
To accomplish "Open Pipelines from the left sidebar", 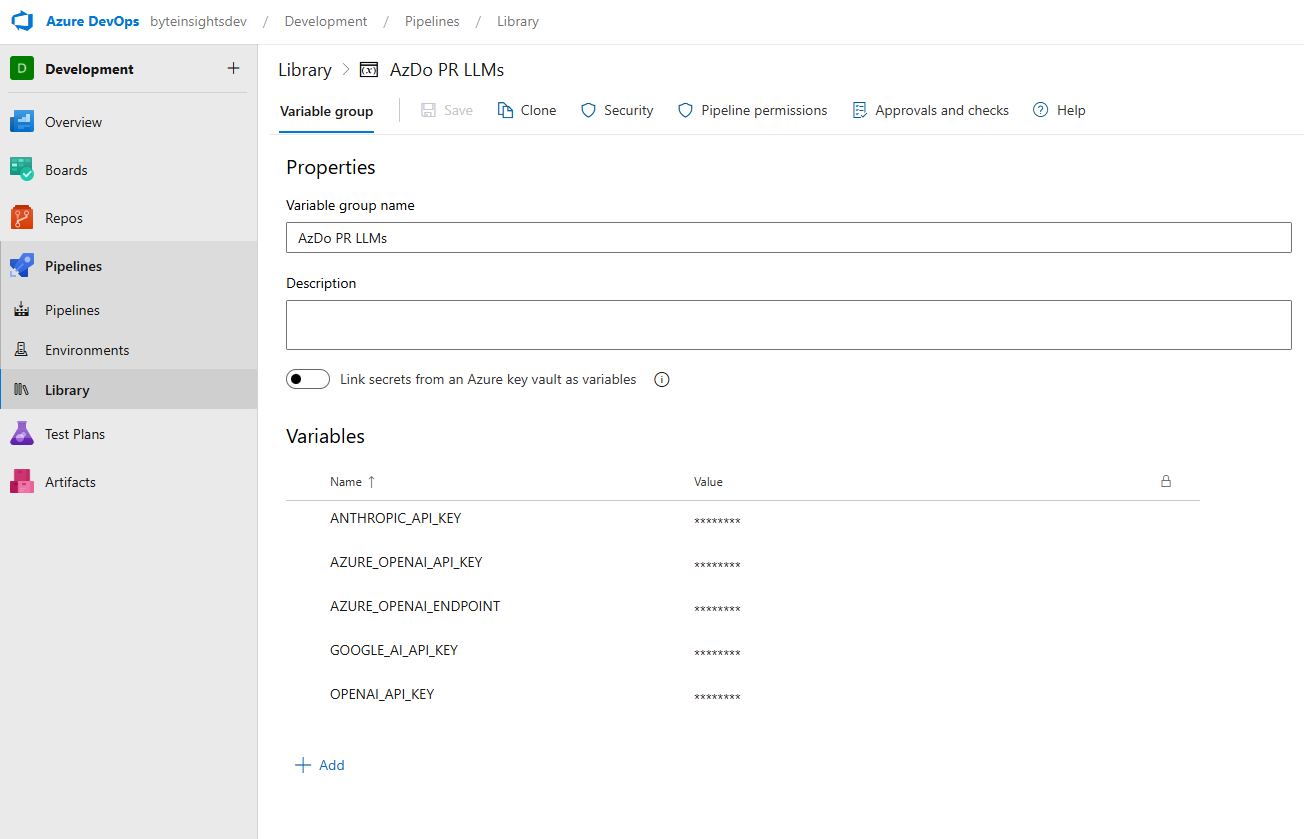I will coord(75,265).
